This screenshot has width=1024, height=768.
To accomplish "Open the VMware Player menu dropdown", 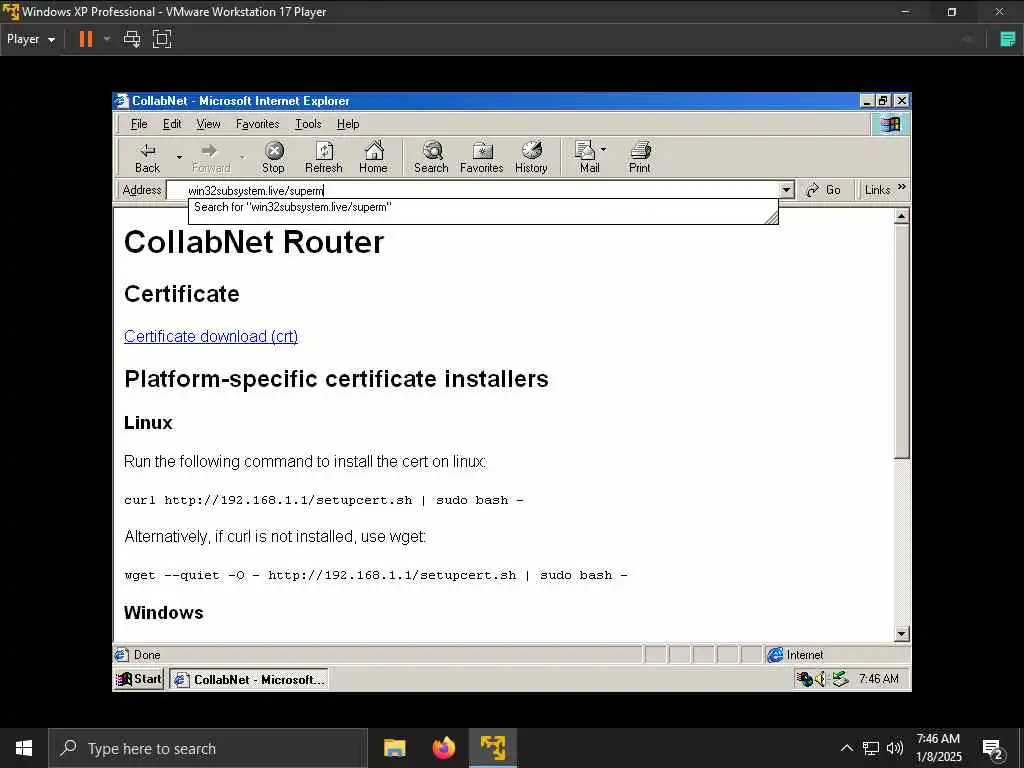I will (31, 39).
